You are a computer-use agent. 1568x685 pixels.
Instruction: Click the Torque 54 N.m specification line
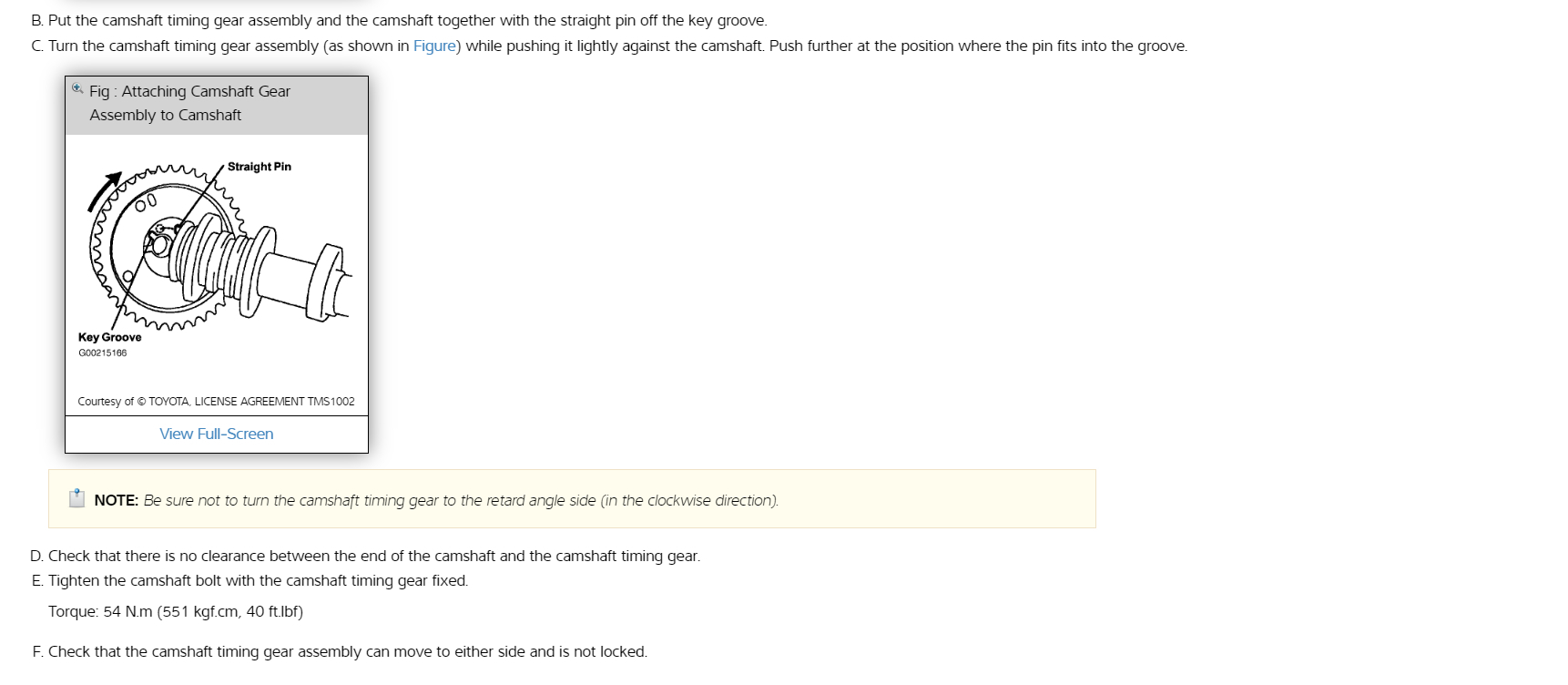click(x=176, y=611)
